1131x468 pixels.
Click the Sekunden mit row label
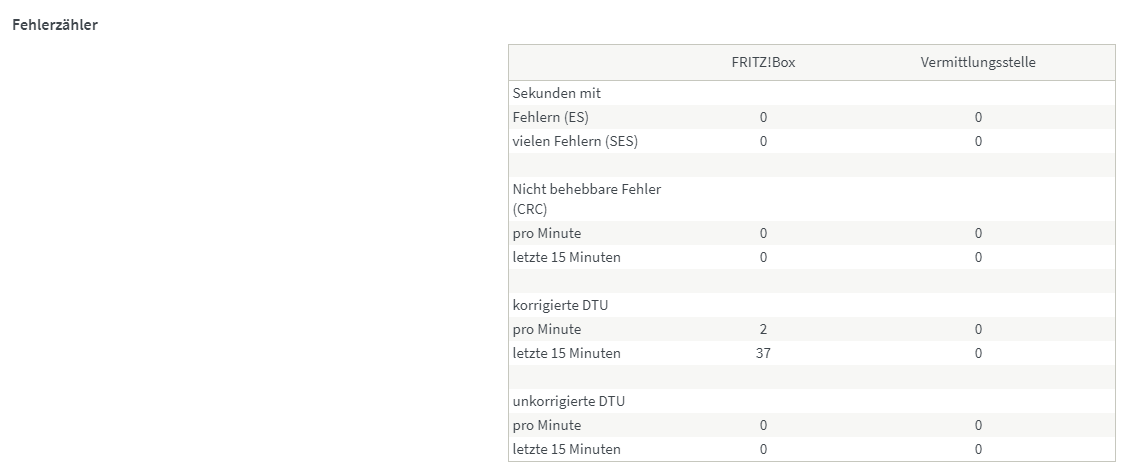[557, 93]
